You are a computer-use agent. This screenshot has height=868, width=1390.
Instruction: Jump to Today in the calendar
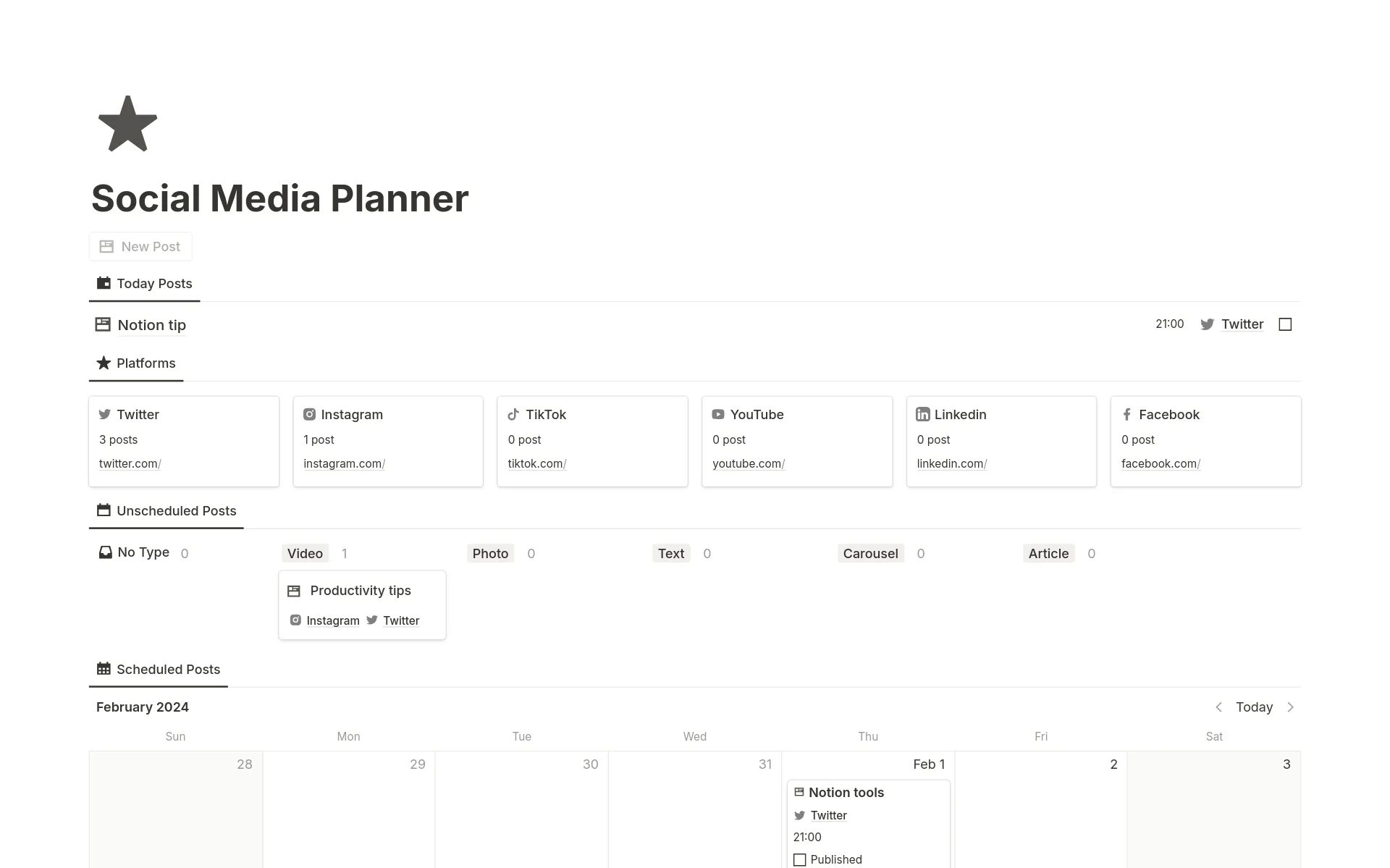pos(1254,707)
